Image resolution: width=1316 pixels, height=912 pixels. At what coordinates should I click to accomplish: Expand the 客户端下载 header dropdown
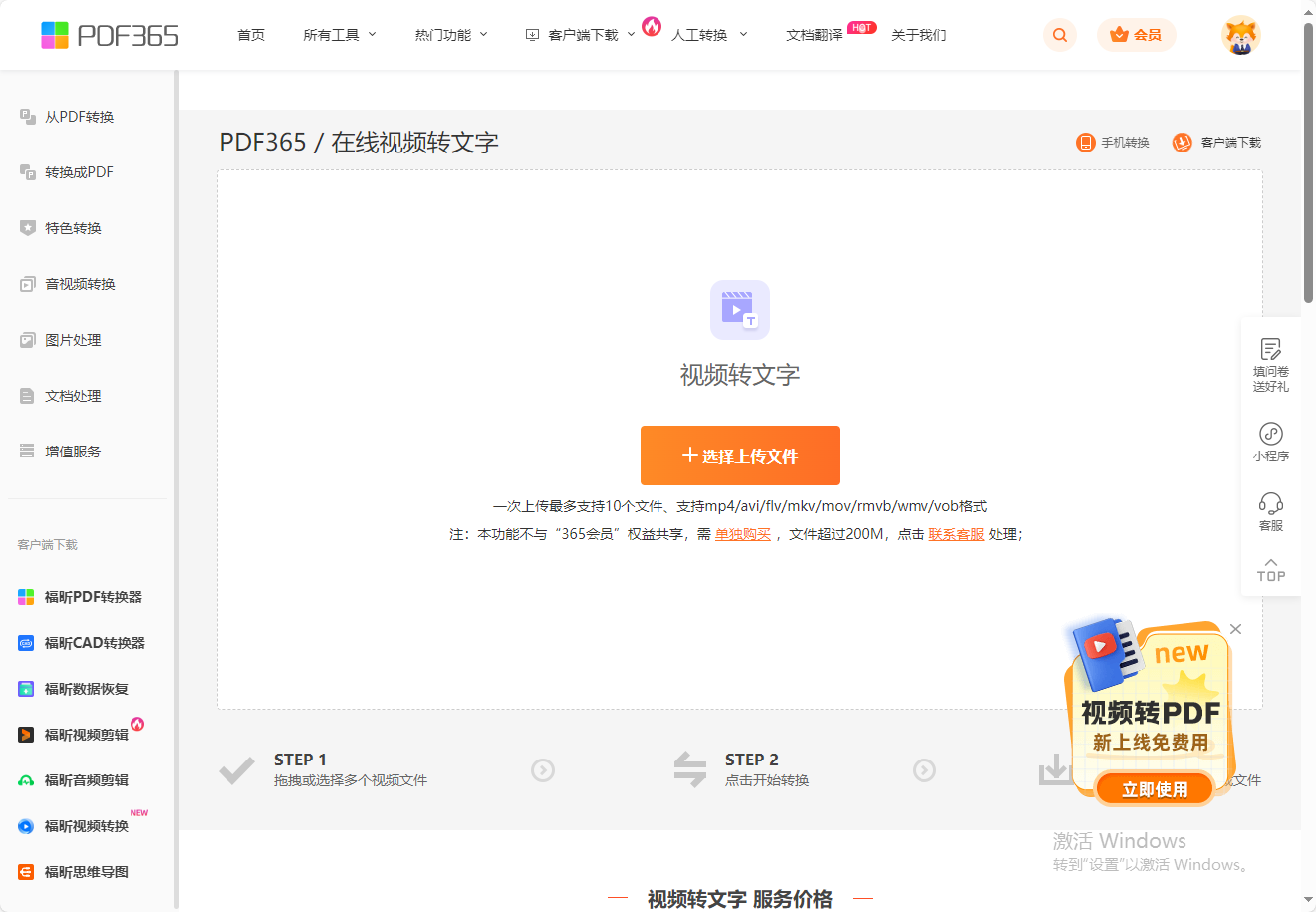[580, 35]
